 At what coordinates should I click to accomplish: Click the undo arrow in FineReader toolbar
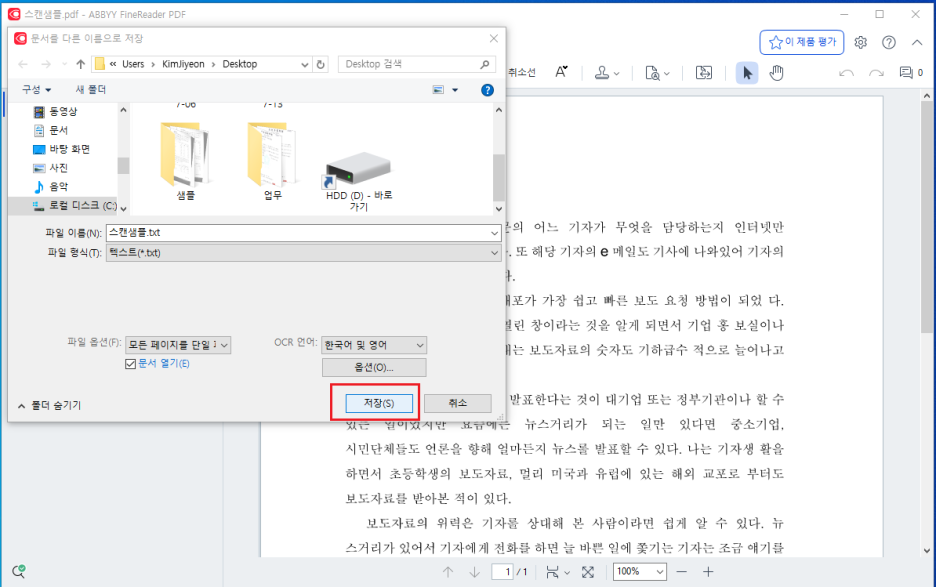(846, 73)
